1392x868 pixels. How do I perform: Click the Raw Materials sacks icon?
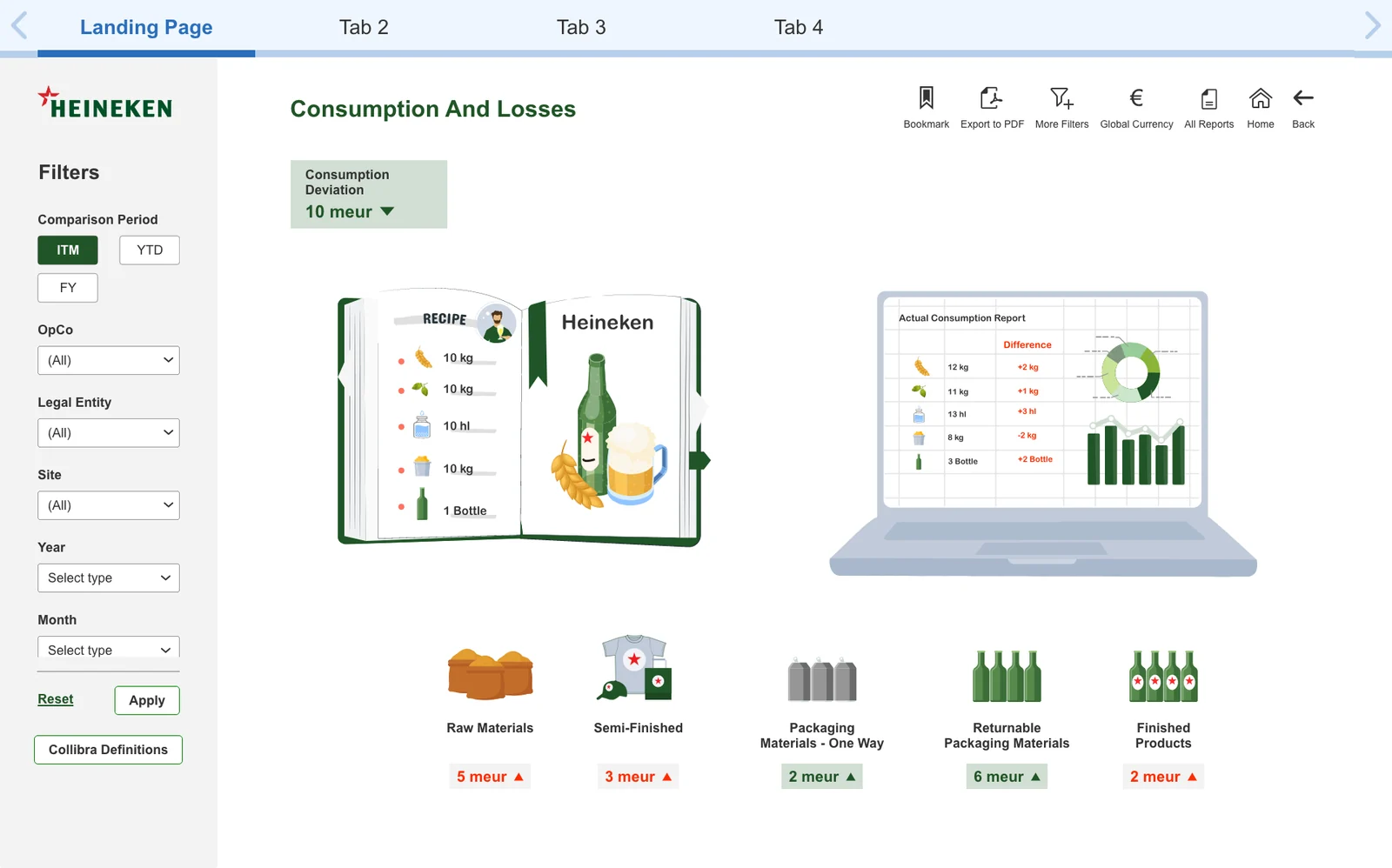(490, 674)
